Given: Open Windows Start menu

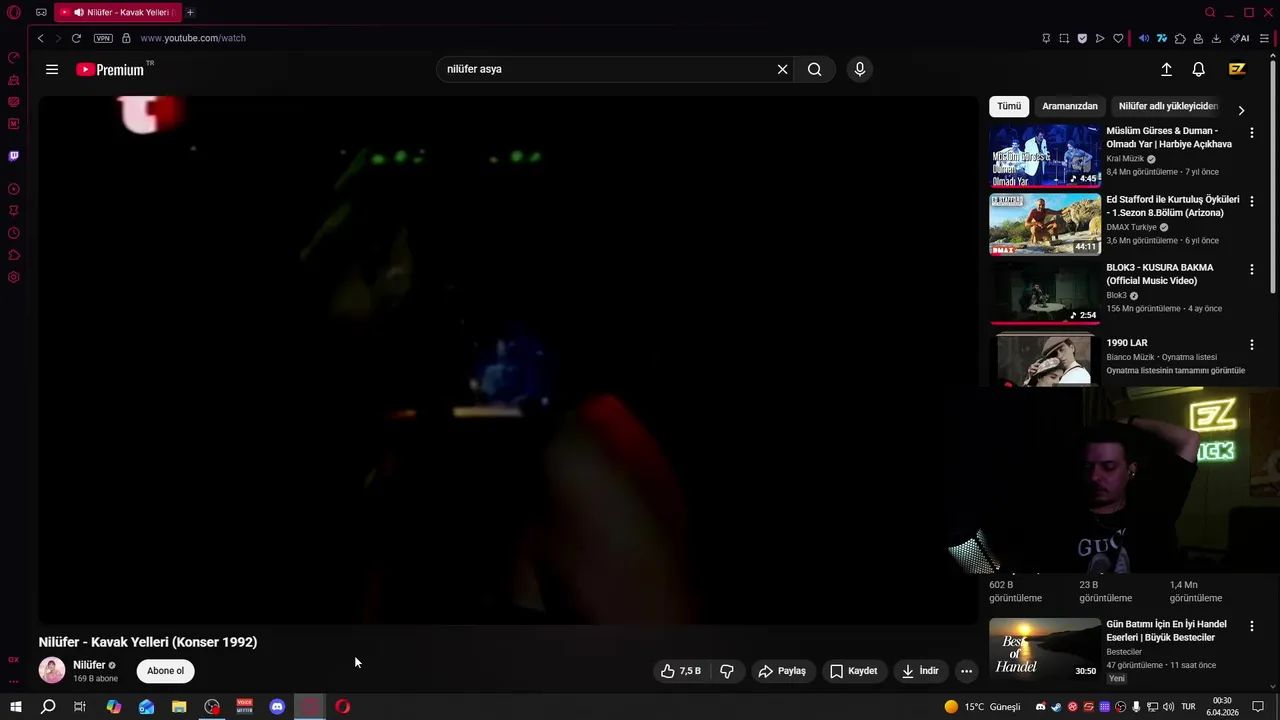Looking at the screenshot, I should point(15,707).
